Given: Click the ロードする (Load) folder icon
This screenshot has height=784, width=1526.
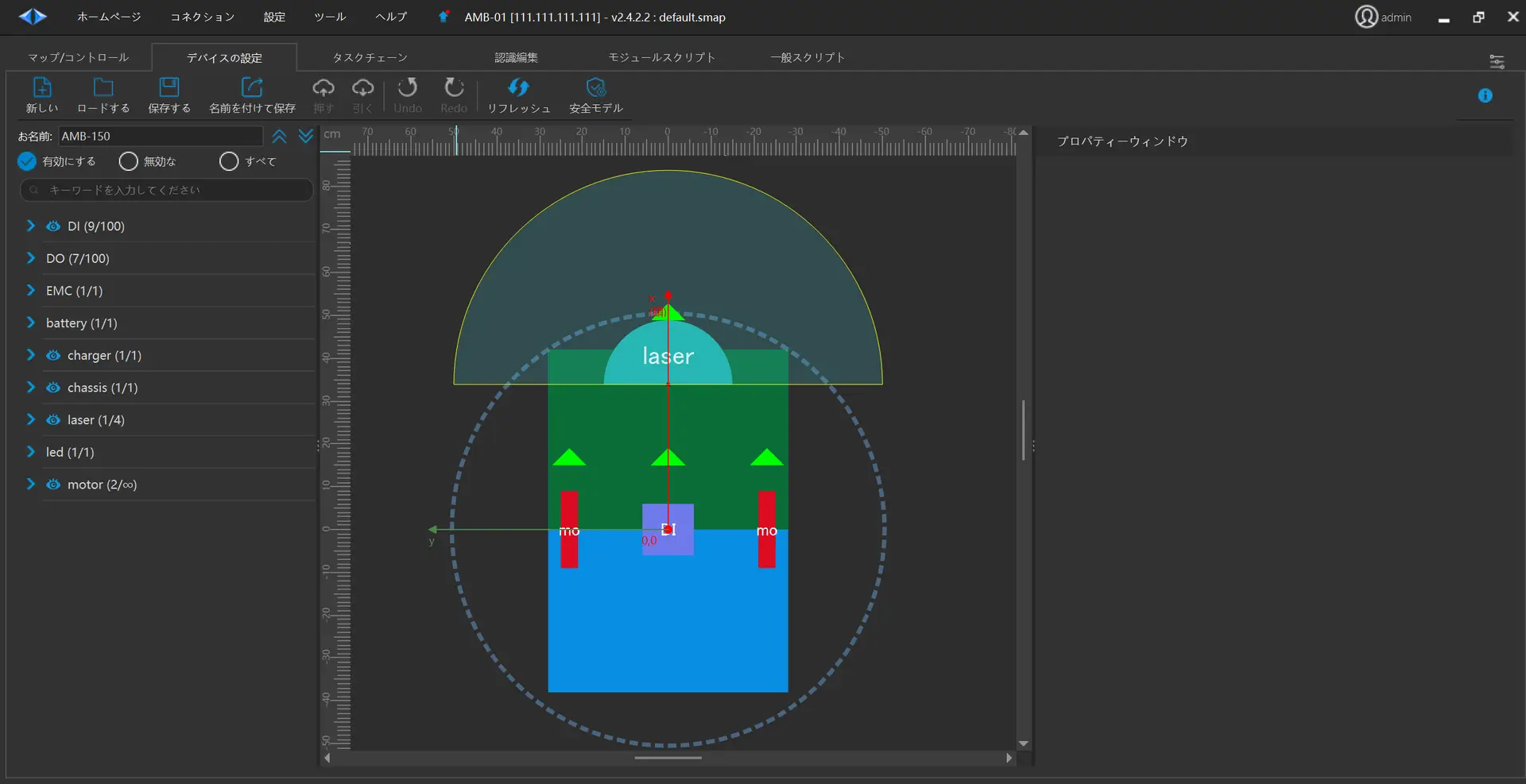Looking at the screenshot, I should pyautogui.click(x=103, y=87).
